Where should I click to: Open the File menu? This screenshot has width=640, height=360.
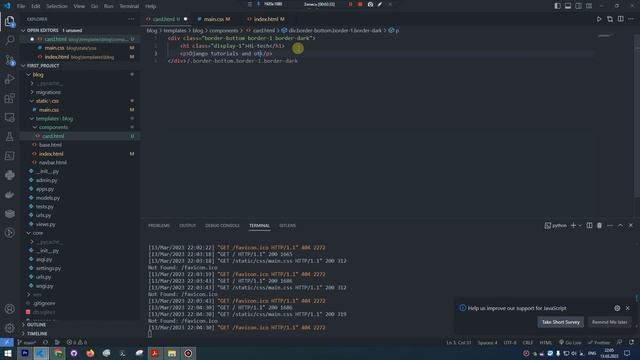click(21, 6)
